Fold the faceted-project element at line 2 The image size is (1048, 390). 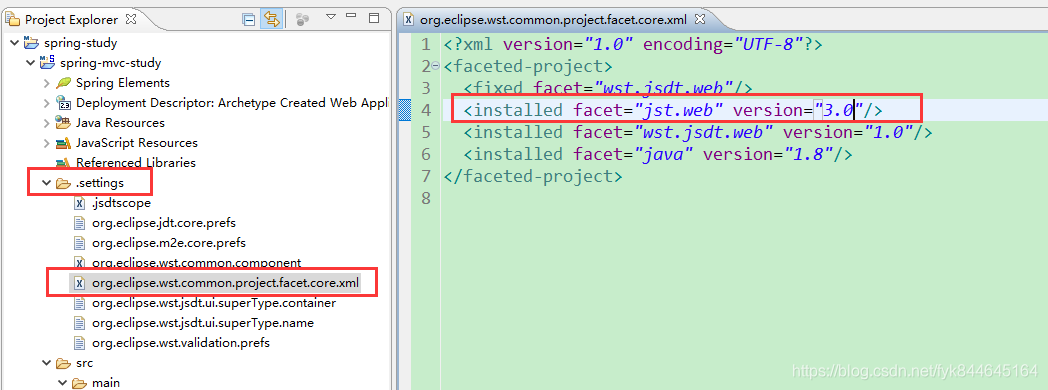[x=436, y=66]
